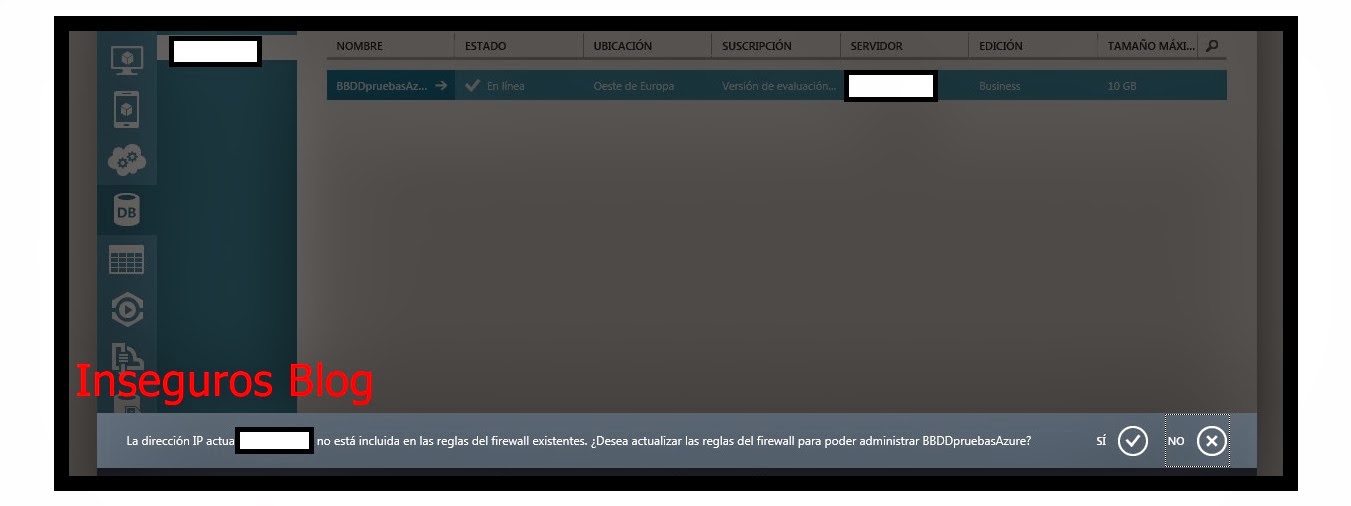1351x506 pixels.
Task: Sort by NOMBRE column header
Action: pyautogui.click(x=359, y=46)
